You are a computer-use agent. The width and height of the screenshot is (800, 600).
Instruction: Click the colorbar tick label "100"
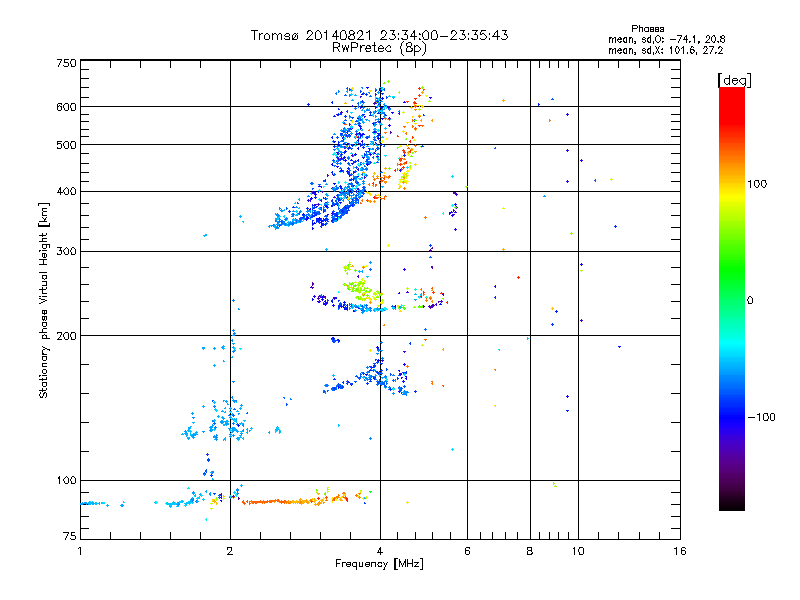point(757,184)
